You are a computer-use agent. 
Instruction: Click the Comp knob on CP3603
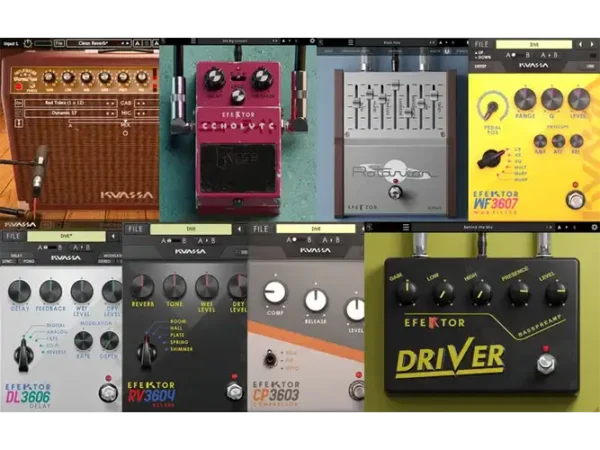tap(275, 293)
